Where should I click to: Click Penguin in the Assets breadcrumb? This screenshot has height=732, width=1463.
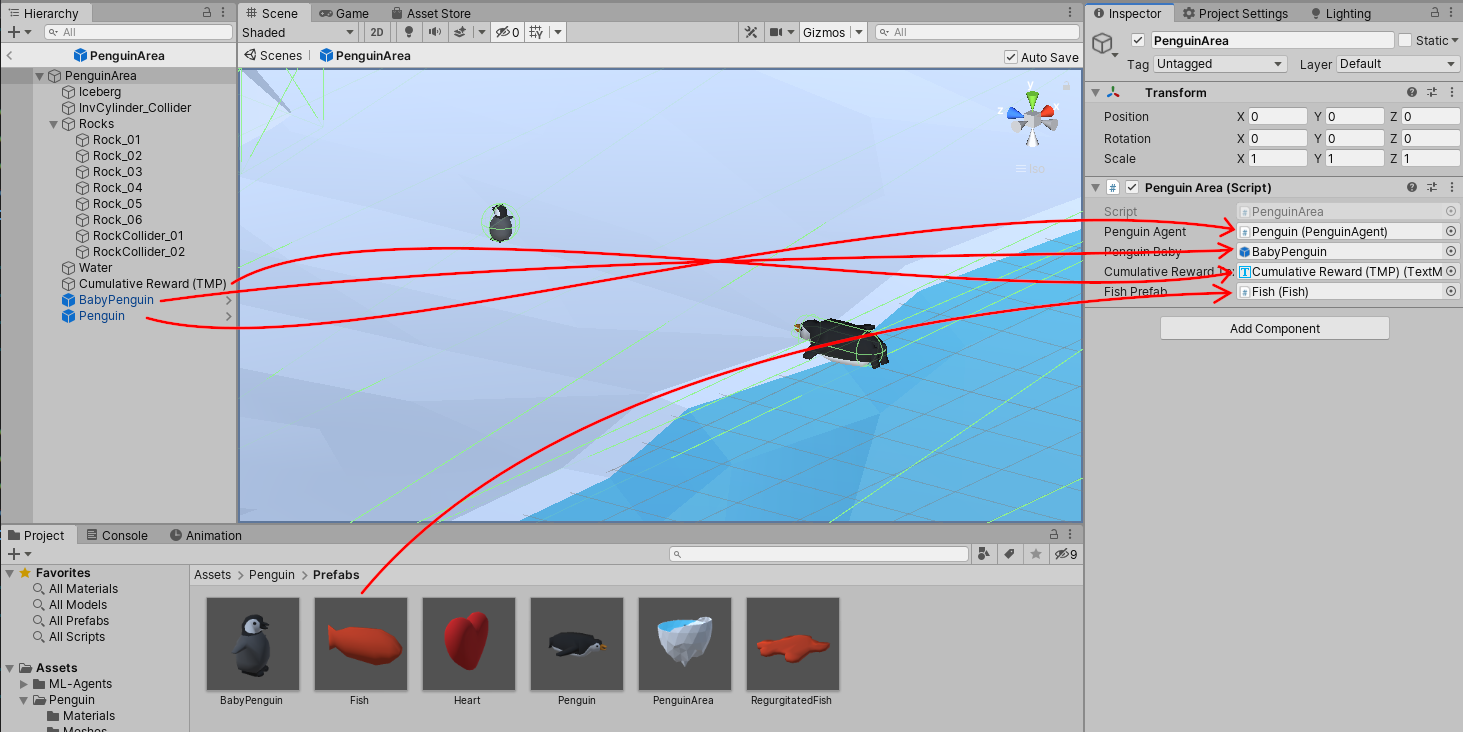pos(272,575)
